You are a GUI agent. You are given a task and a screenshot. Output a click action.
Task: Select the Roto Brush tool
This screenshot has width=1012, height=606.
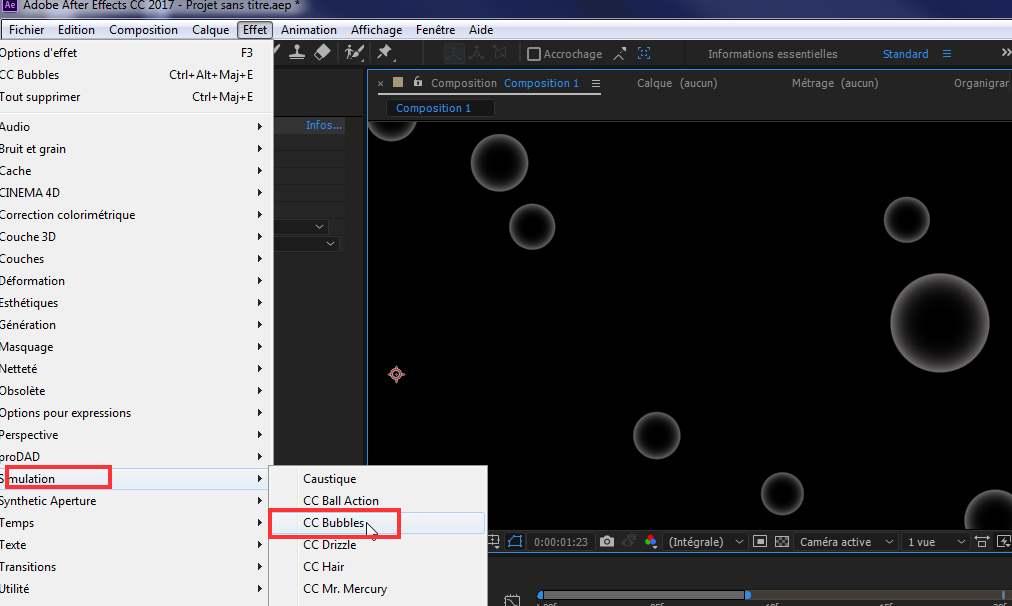pyautogui.click(x=355, y=53)
